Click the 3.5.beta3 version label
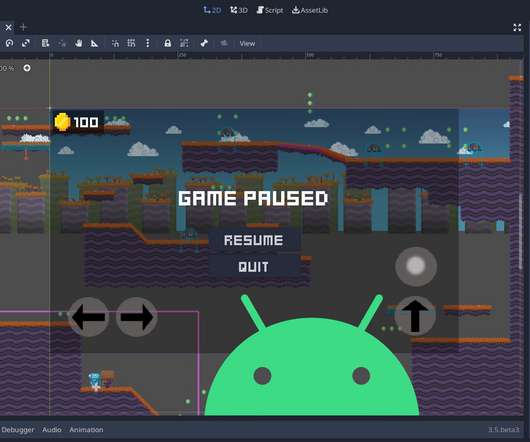 (x=504, y=429)
